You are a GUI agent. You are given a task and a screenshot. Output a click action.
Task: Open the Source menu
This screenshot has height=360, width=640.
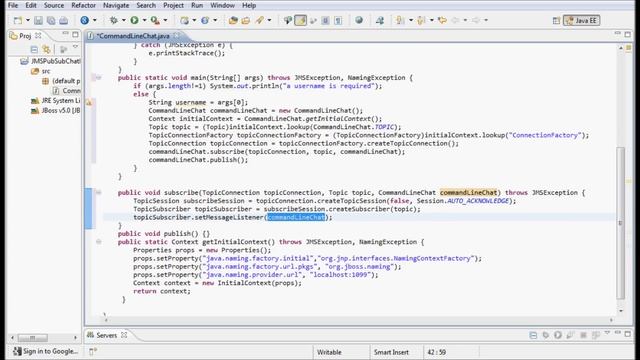[x=54, y=5]
